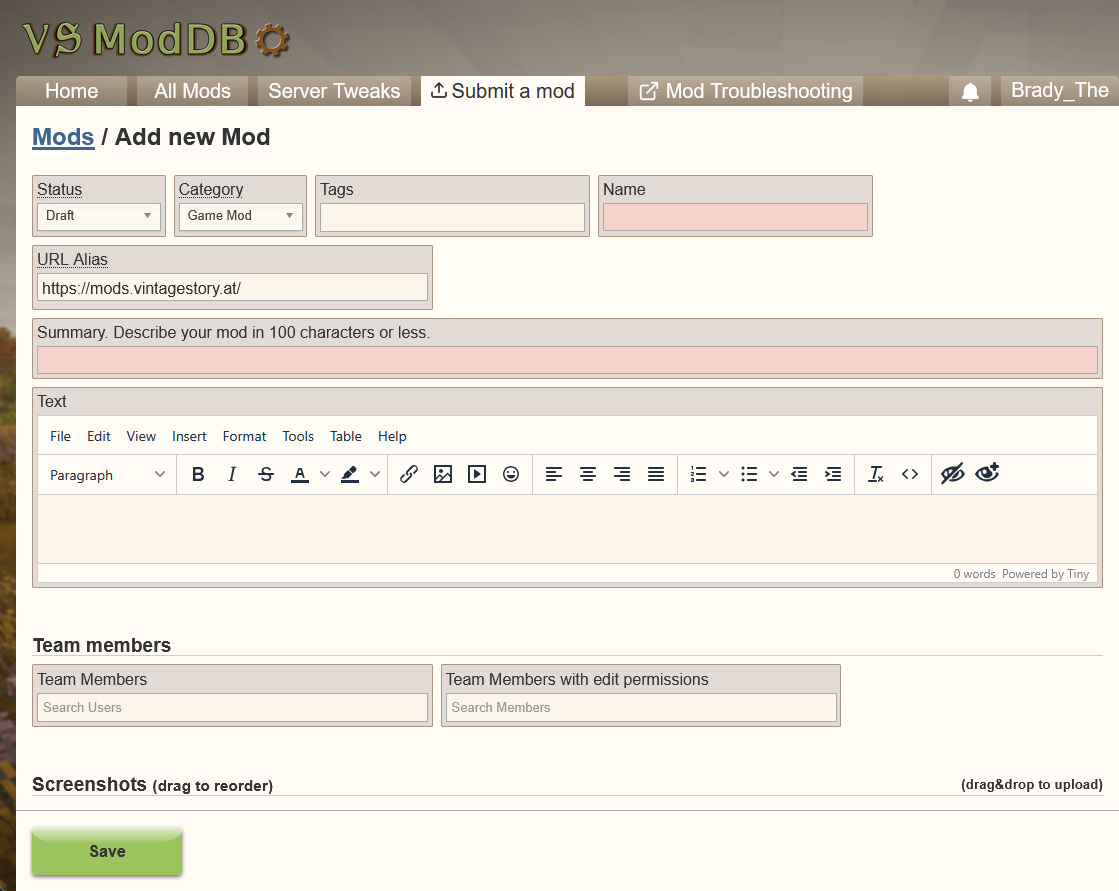Toggle the bulleted list button
This screenshot has height=891, width=1119.
[x=749, y=475]
